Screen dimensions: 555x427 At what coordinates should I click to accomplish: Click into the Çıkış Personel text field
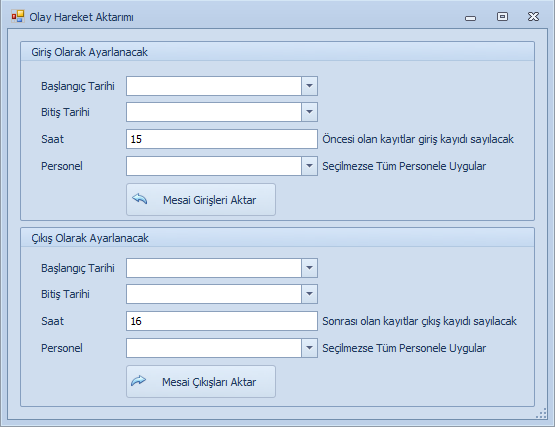coord(214,348)
